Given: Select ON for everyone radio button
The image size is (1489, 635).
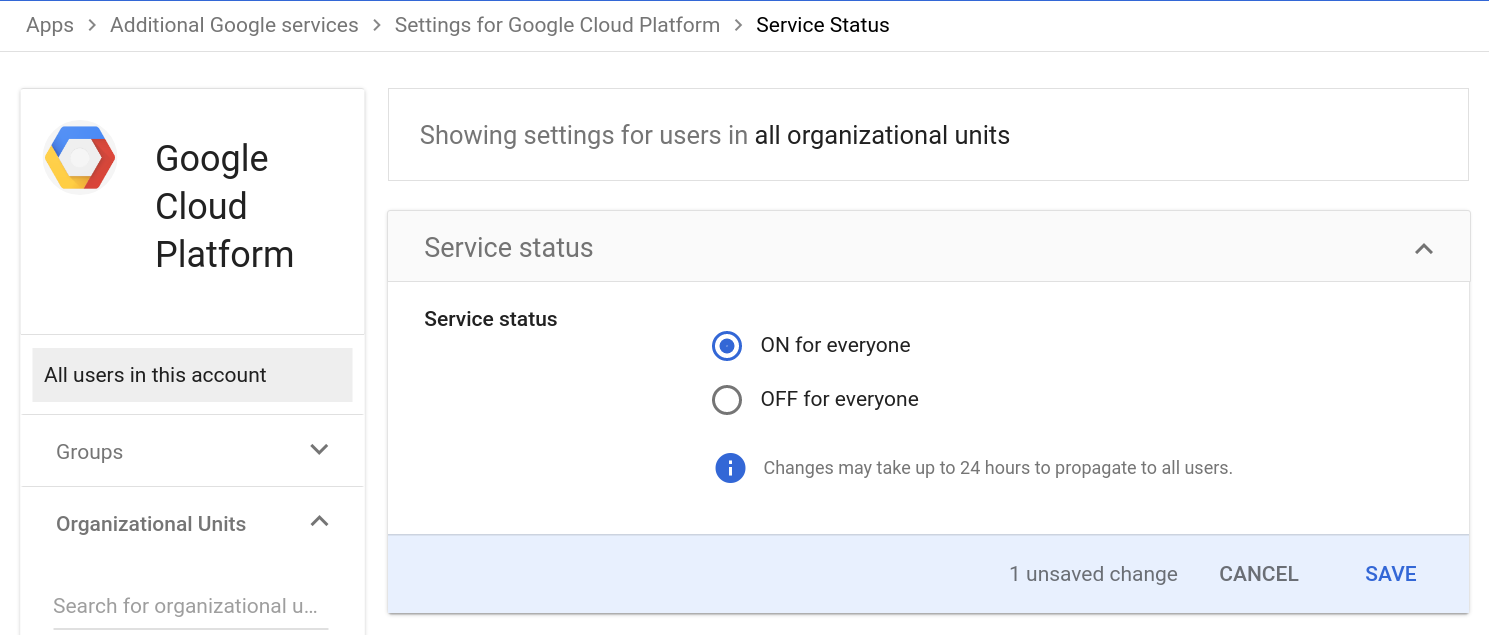Looking at the screenshot, I should (x=727, y=346).
